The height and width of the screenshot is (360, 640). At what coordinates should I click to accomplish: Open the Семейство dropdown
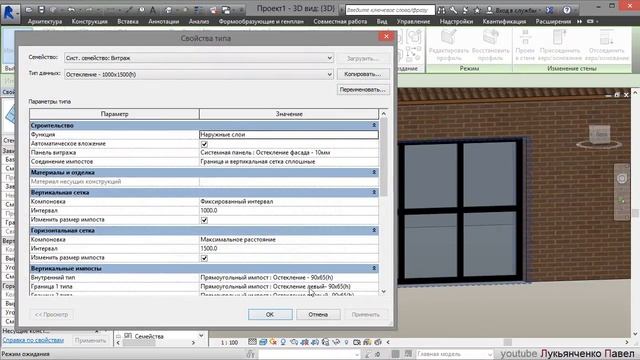click(x=329, y=58)
